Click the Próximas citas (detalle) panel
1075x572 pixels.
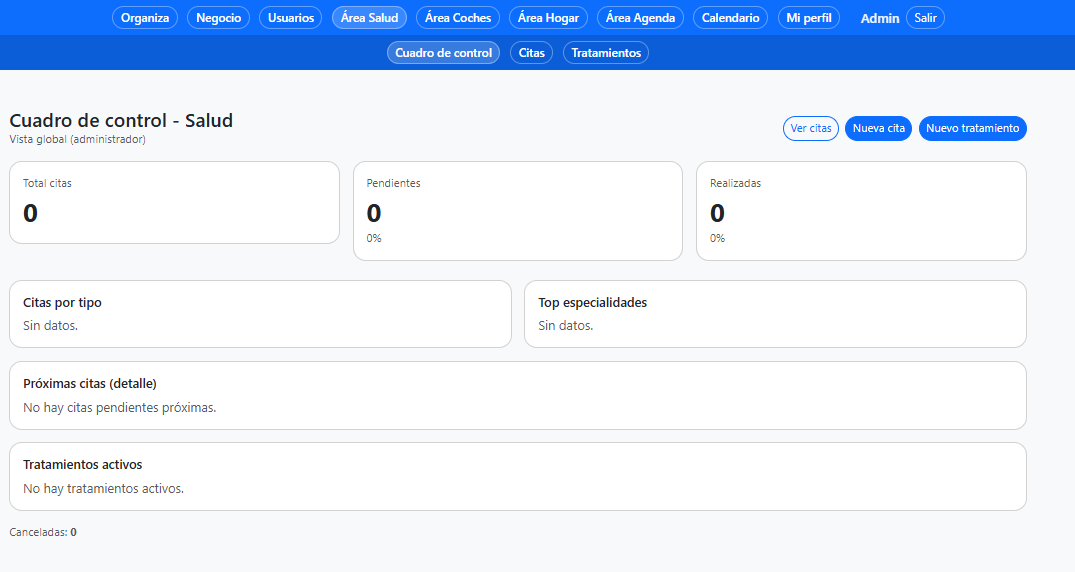point(518,396)
